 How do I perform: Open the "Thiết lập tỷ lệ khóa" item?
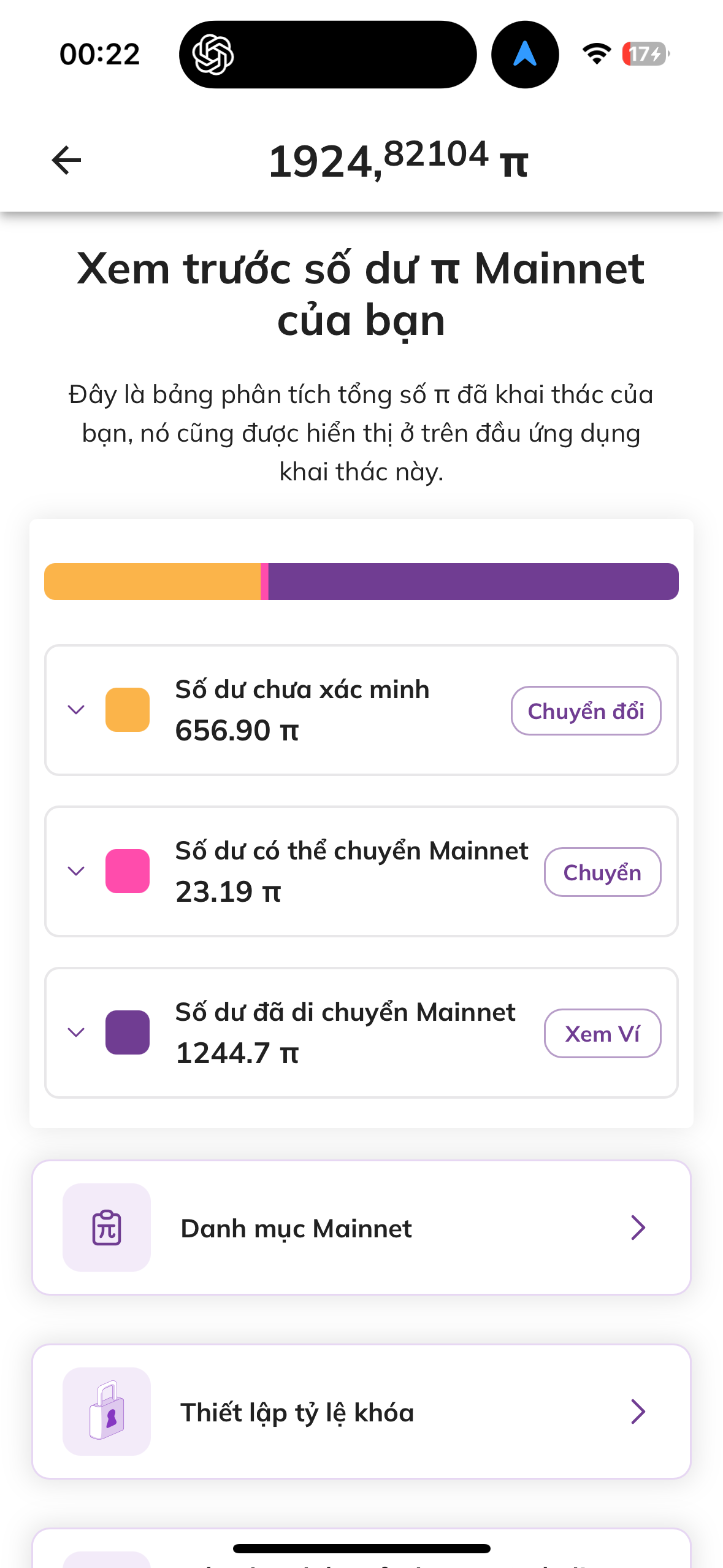361,1412
